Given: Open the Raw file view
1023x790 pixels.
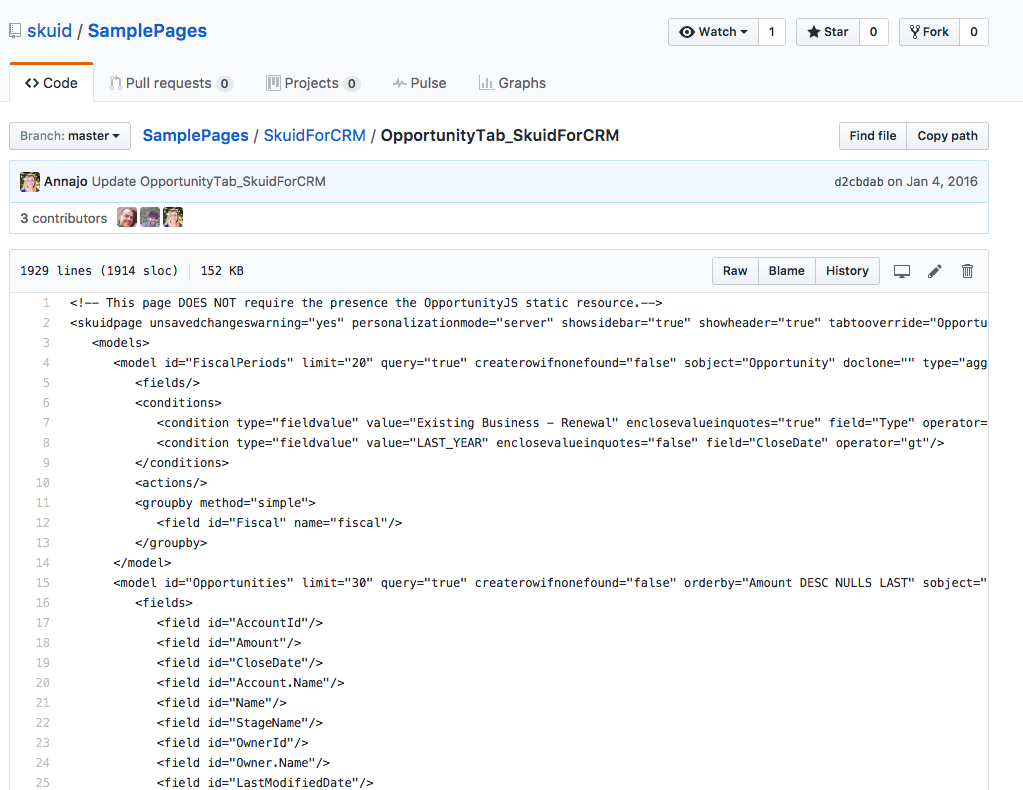Looking at the screenshot, I should 735,271.
